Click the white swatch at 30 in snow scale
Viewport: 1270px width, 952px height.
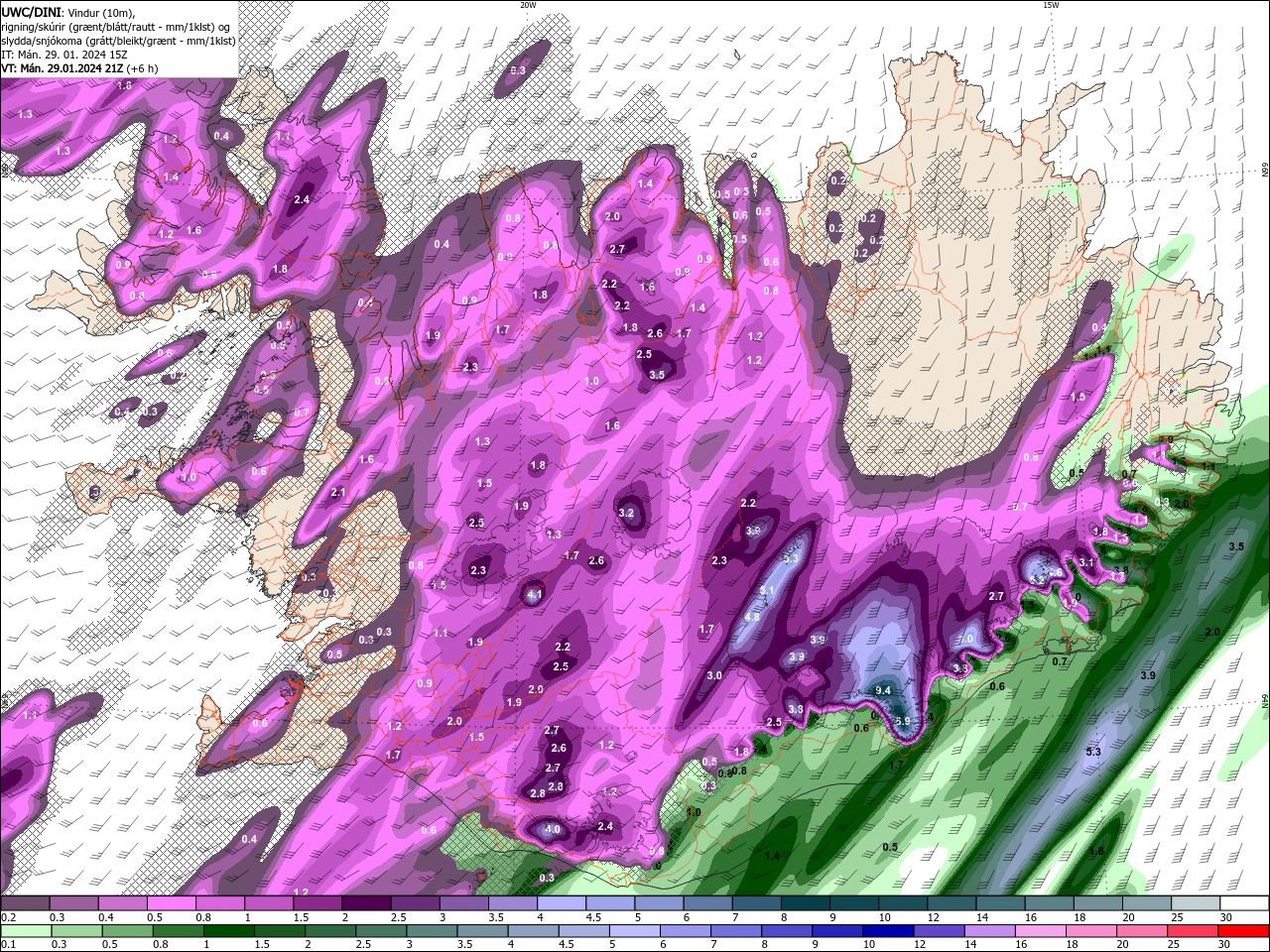tap(1244, 903)
